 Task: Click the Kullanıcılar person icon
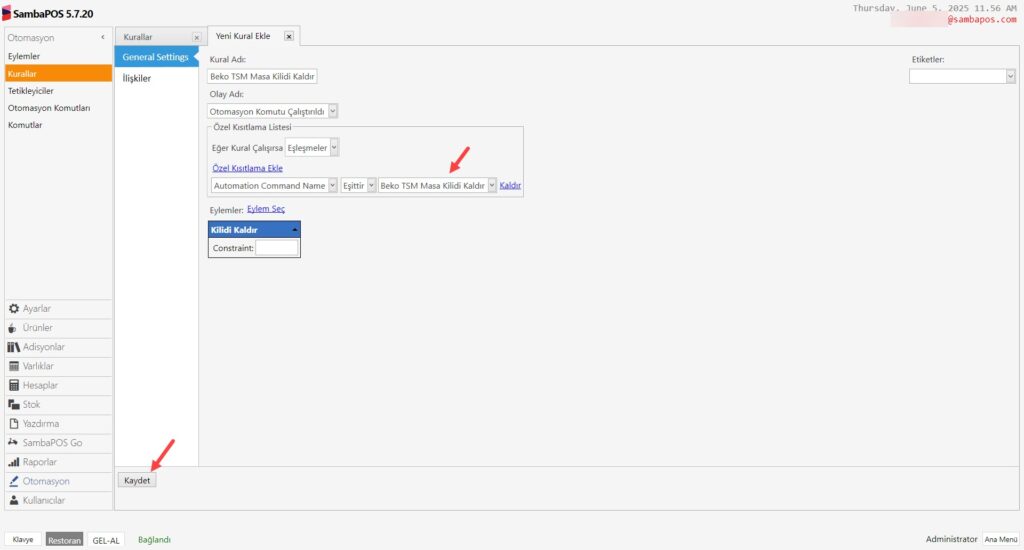(14, 500)
